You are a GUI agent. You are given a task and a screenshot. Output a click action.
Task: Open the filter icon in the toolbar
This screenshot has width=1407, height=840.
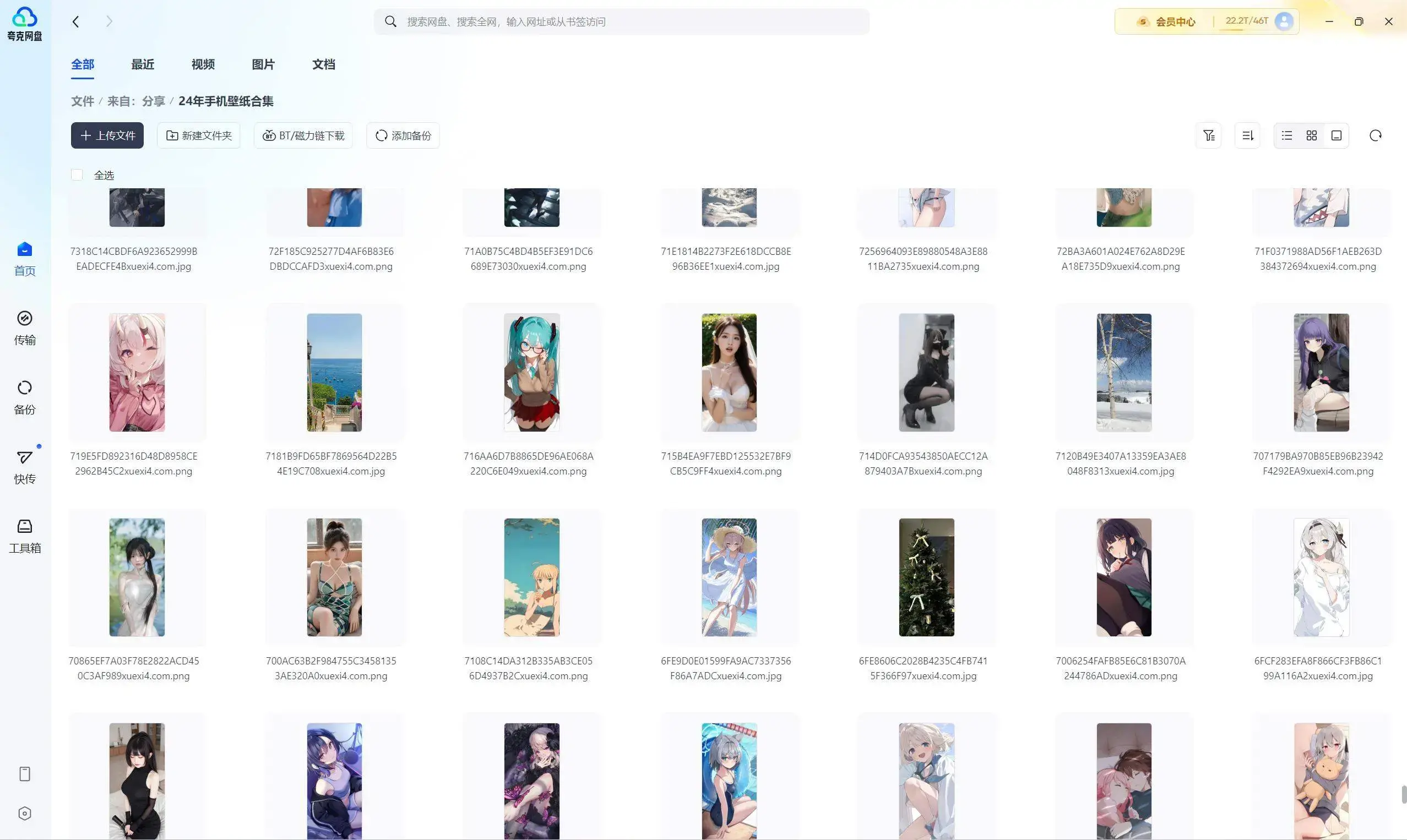[x=1208, y=135]
